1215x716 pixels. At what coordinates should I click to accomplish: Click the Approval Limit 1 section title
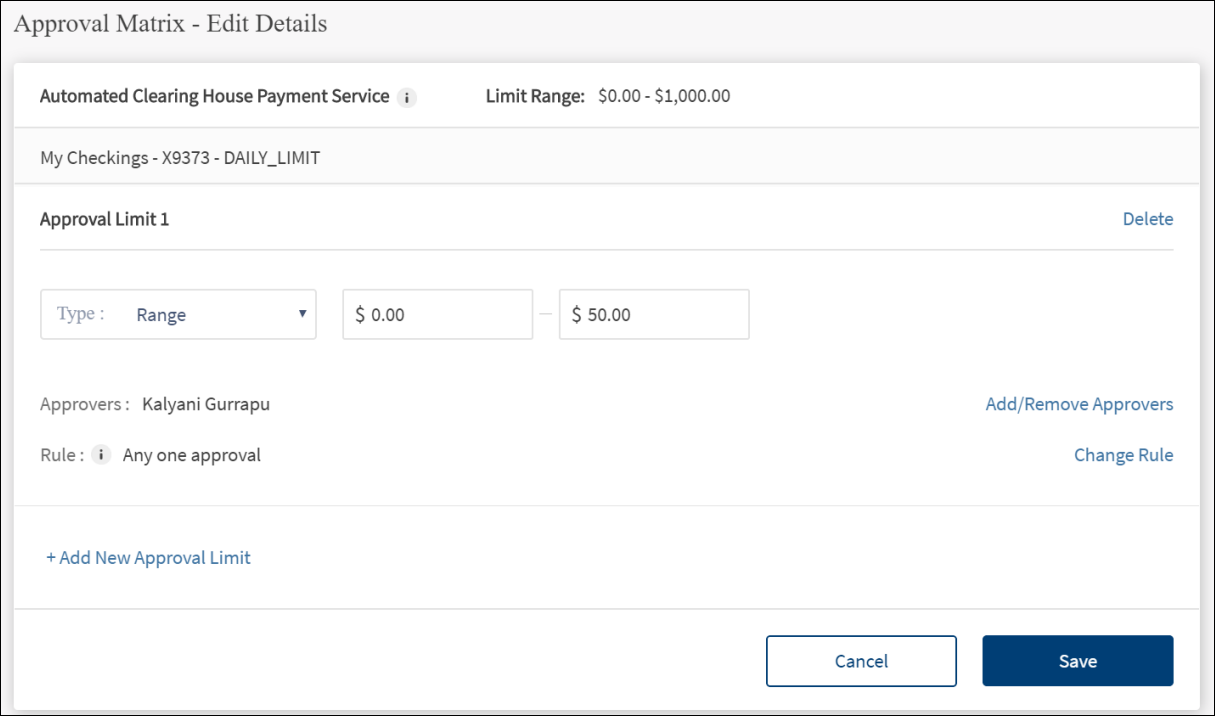point(104,219)
